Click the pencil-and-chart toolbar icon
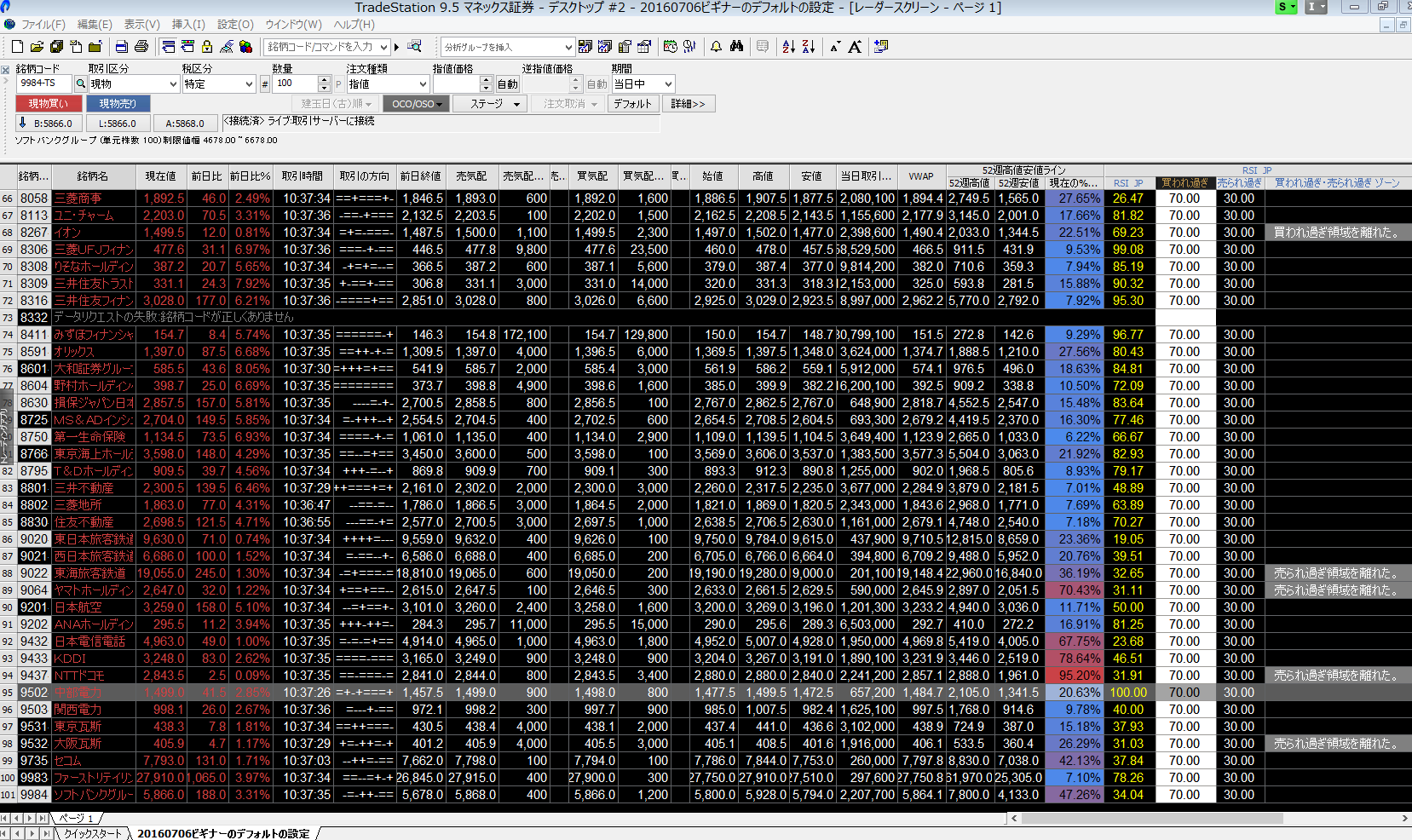 (227, 46)
